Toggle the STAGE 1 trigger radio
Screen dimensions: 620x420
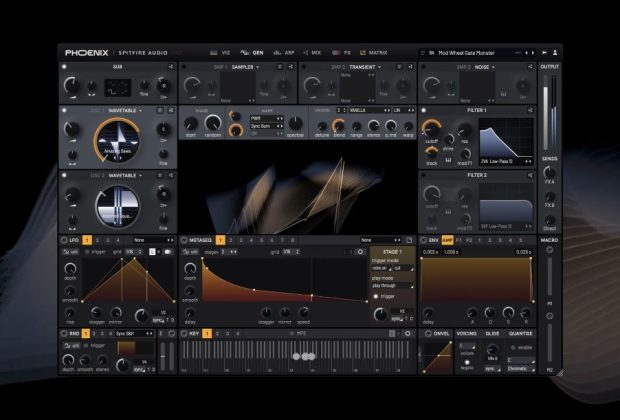(x=376, y=296)
